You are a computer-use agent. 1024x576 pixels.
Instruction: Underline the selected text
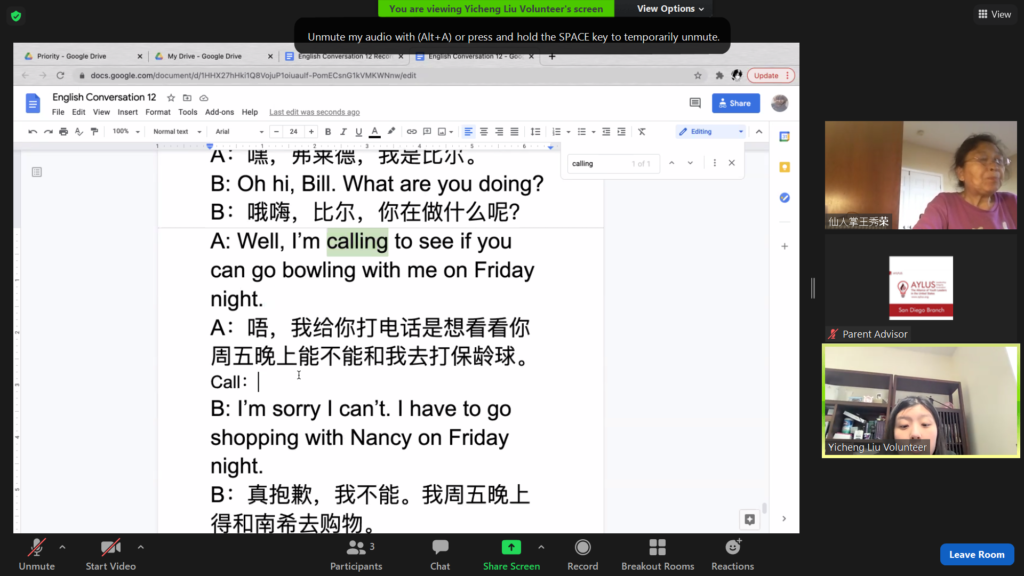click(x=359, y=132)
